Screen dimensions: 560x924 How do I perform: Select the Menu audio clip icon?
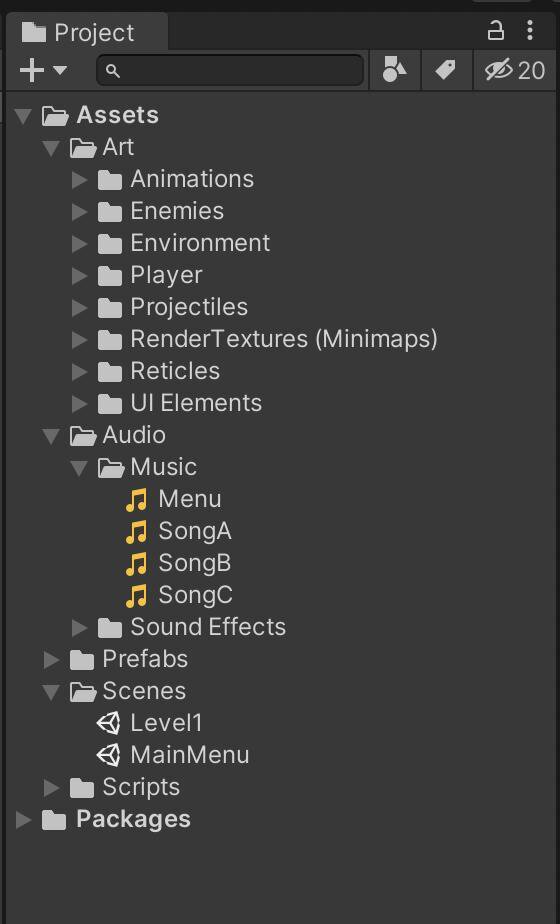coord(137,500)
